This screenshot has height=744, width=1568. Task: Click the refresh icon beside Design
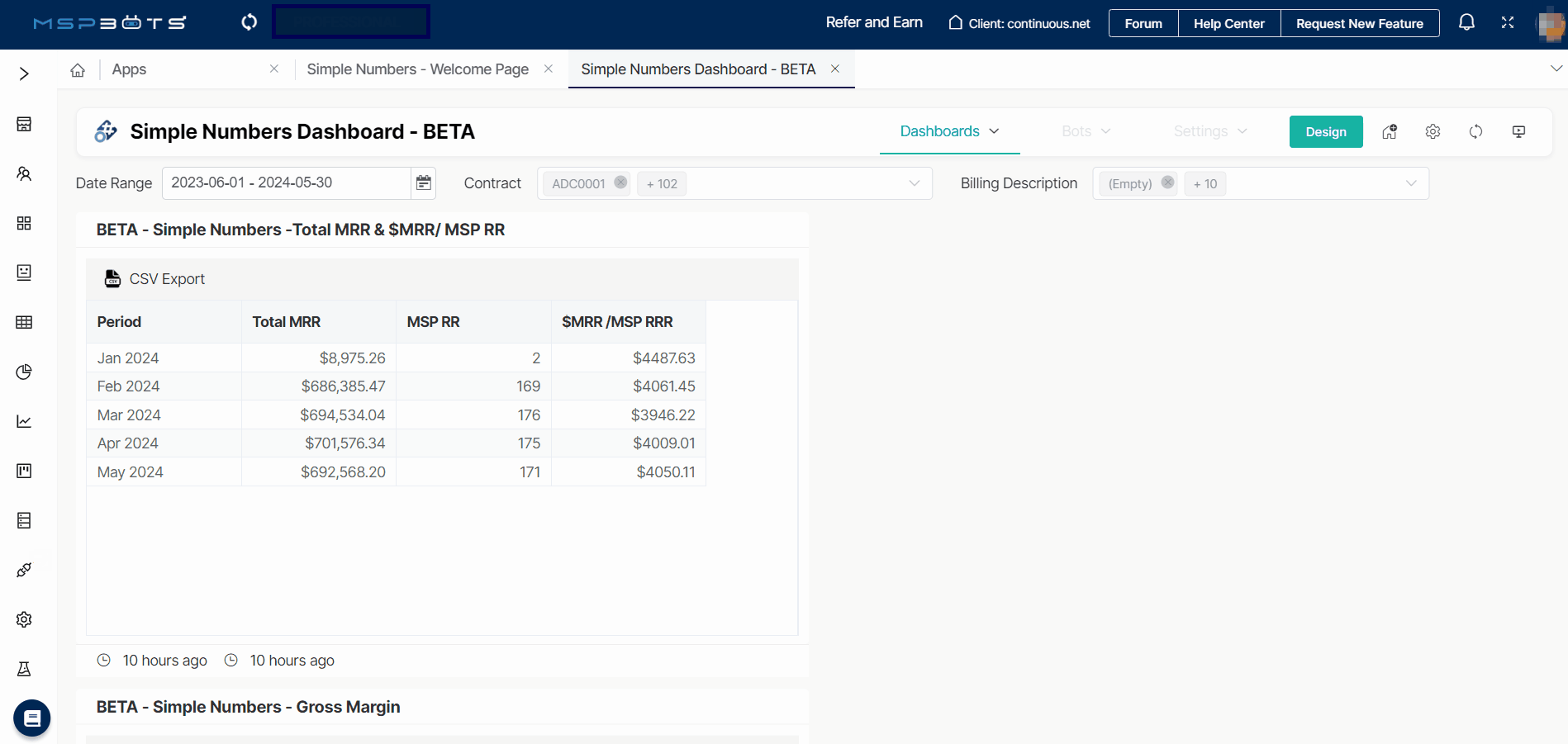click(1475, 132)
